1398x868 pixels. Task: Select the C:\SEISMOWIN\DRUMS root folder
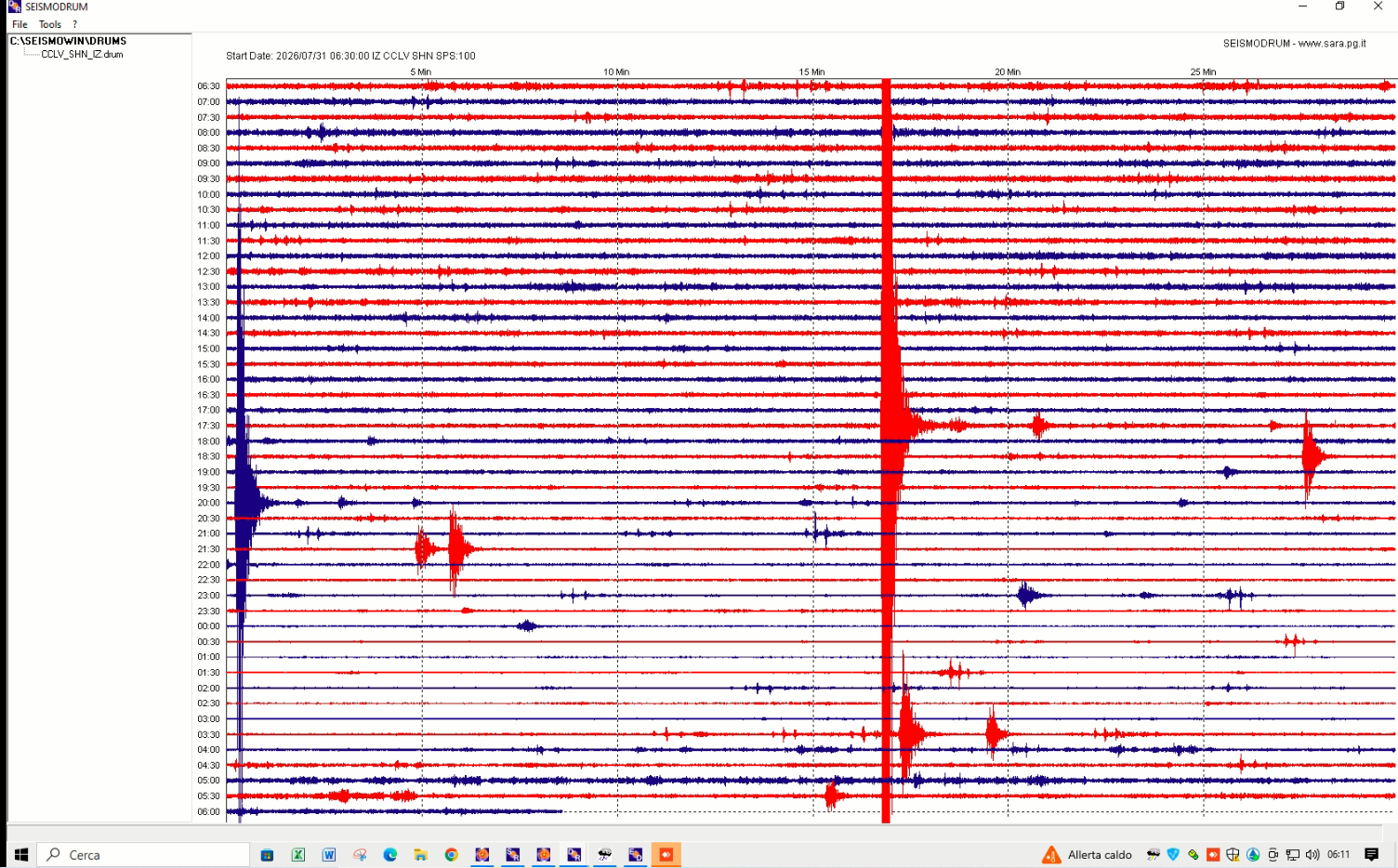point(68,41)
